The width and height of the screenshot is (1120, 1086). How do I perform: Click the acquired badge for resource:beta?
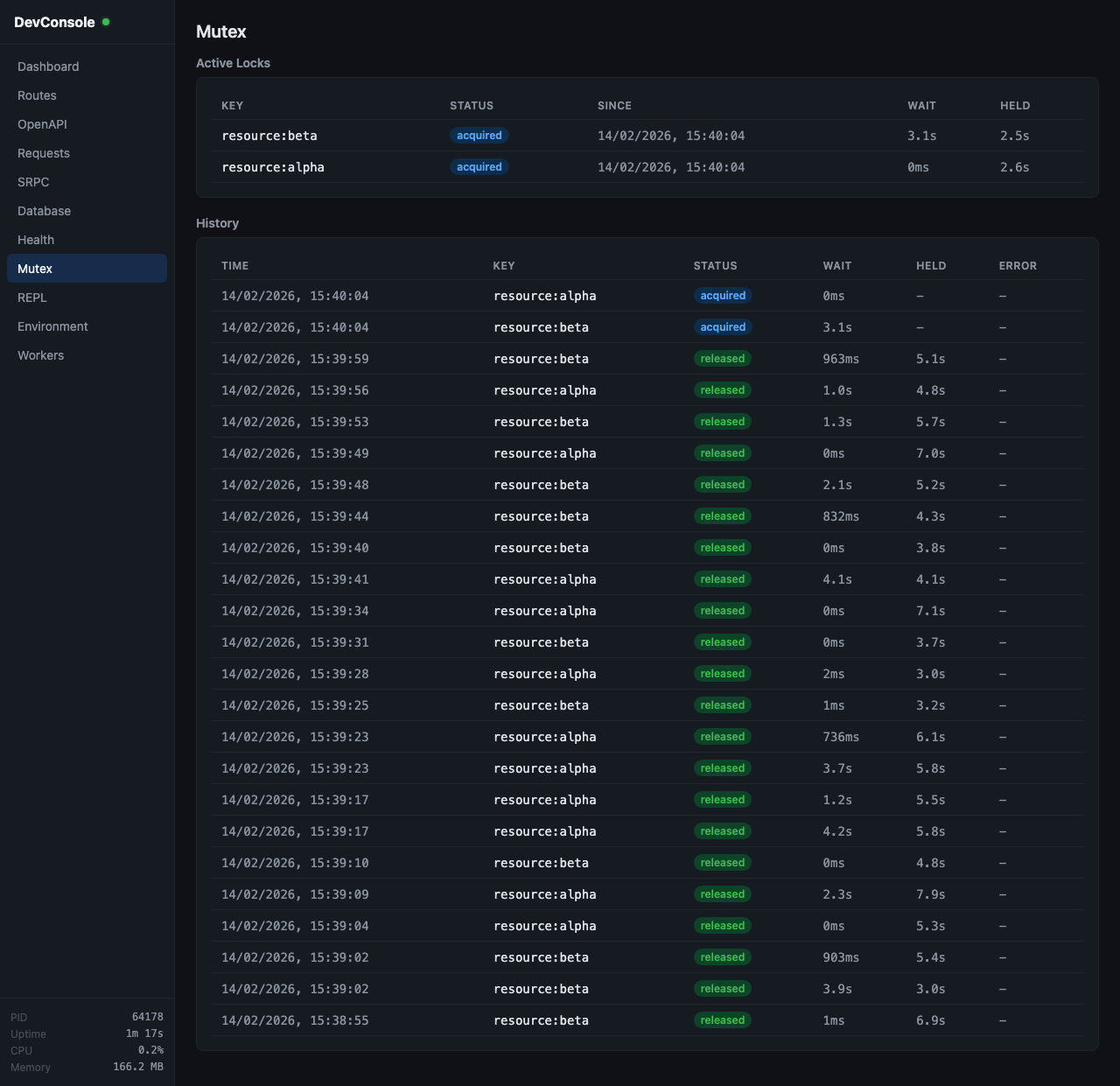(479, 136)
